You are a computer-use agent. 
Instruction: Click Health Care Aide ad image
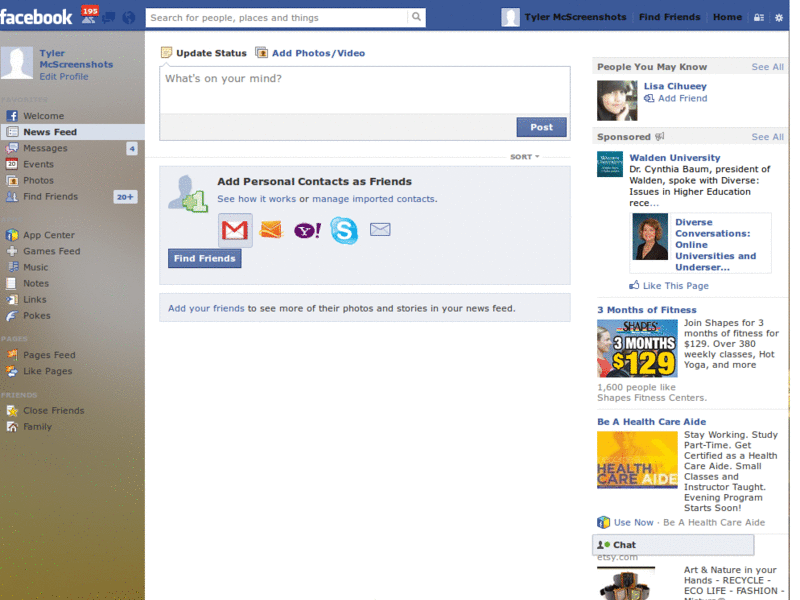coord(637,460)
